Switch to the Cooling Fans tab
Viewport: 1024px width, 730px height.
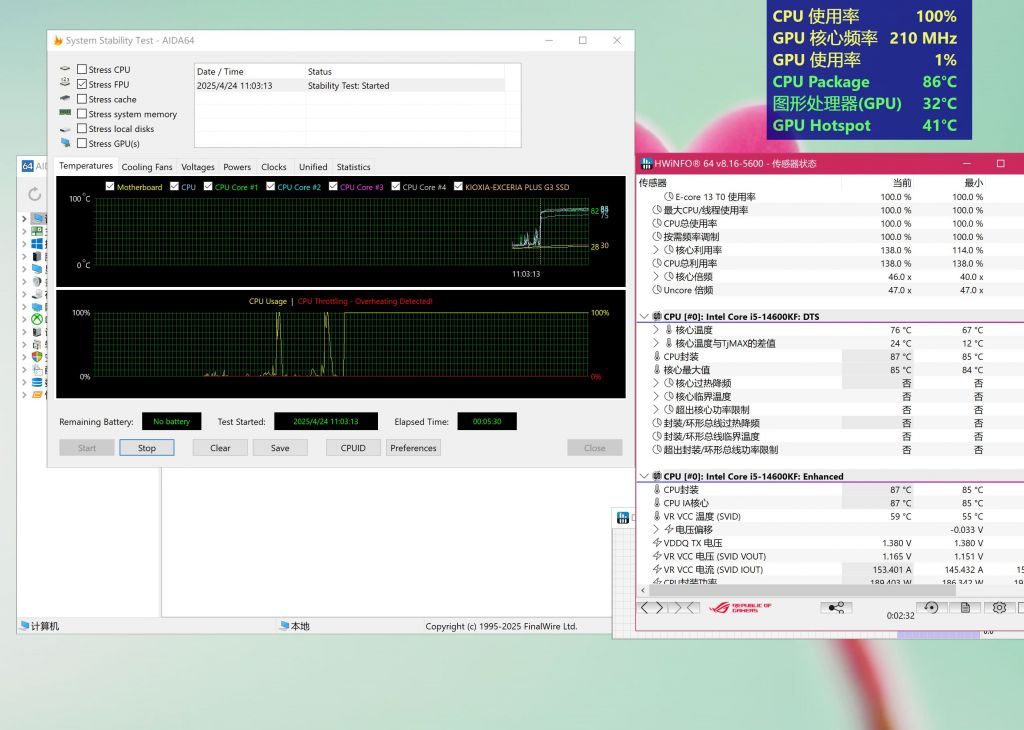point(147,167)
